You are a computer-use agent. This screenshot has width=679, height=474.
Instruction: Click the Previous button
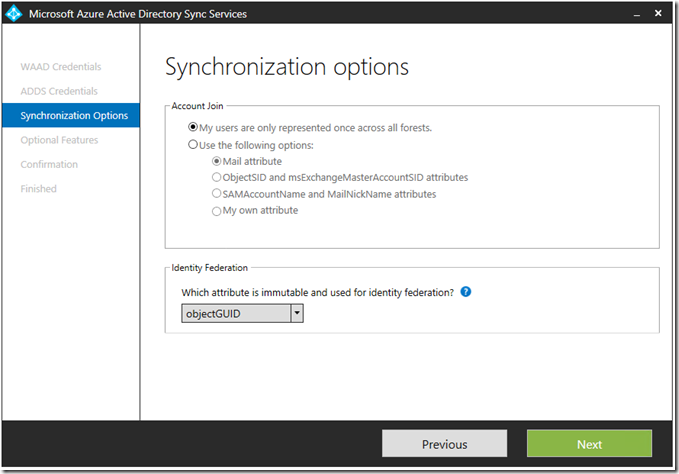pos(444,443)
